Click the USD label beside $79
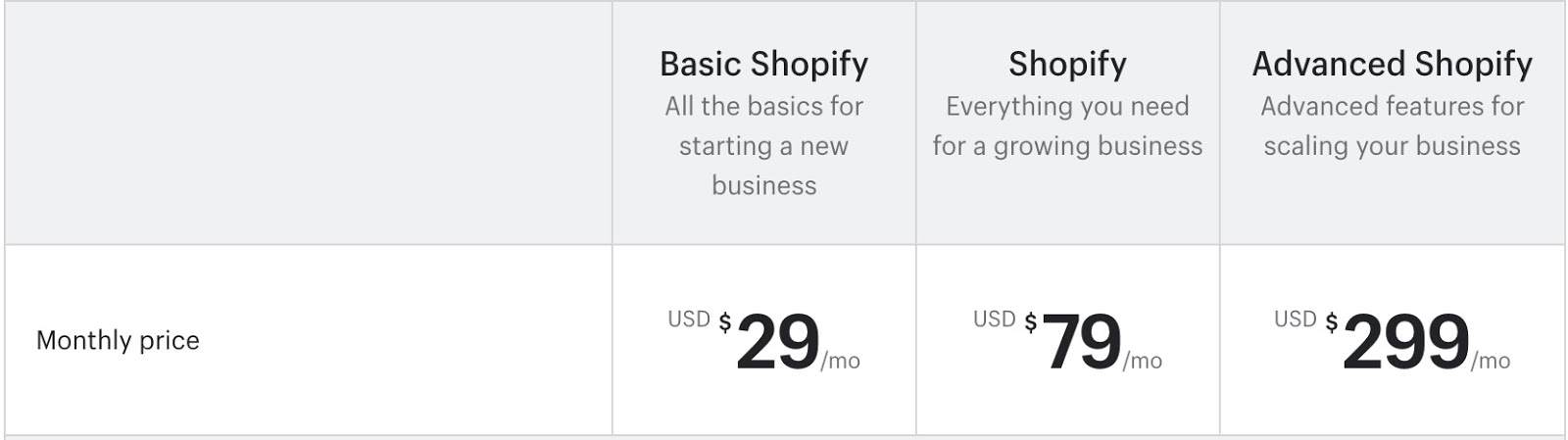The height and width of the screenshot is (440, 1568). [994, 319]
